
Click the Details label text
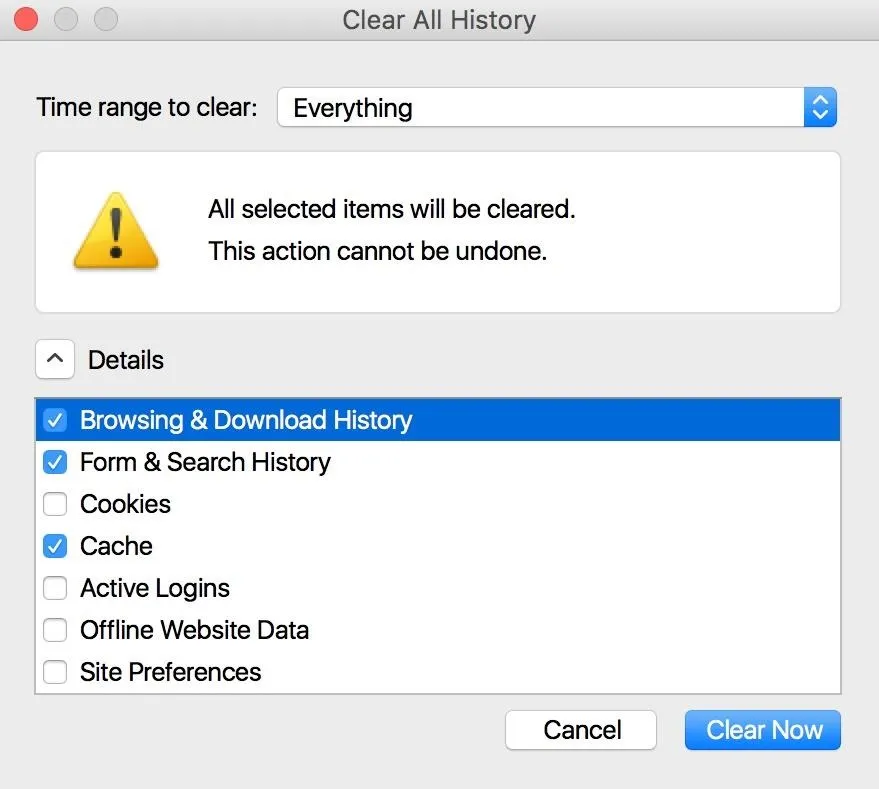[x=126, y=360]
